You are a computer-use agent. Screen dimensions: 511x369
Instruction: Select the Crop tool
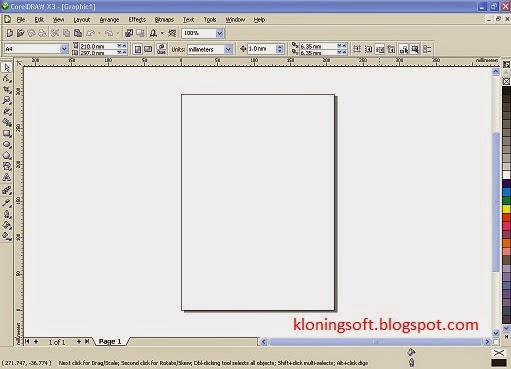pyautogui.click(x=7, y=90)
